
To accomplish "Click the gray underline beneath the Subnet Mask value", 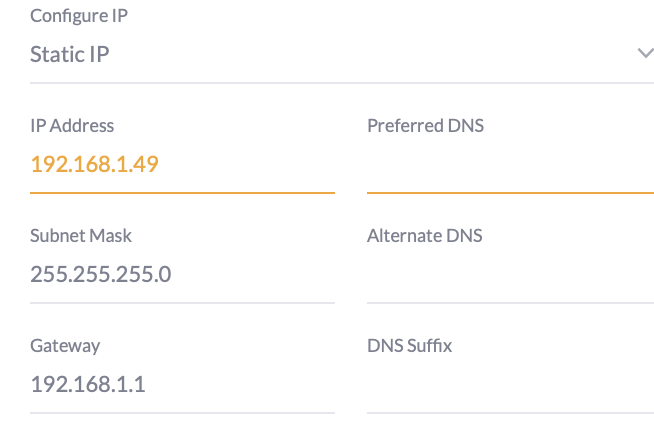I will point(182,302).
